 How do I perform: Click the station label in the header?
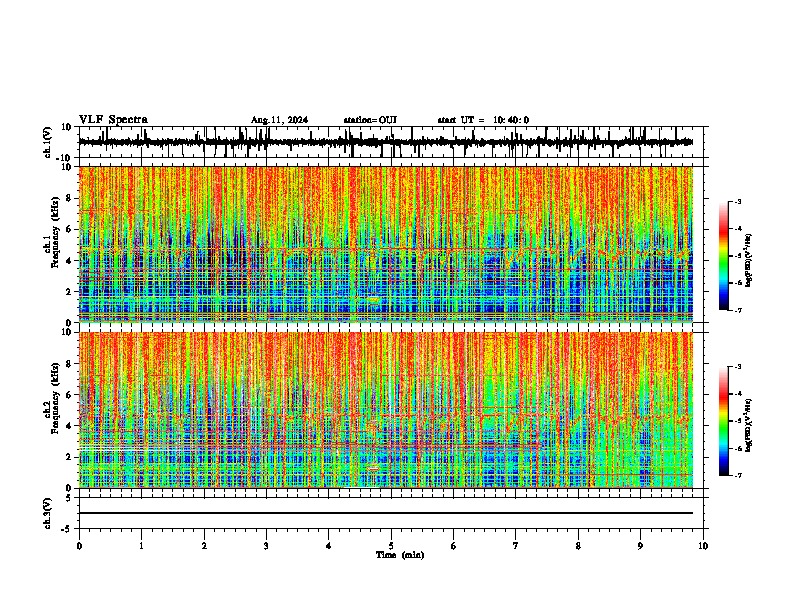click(x=370, y=120)
